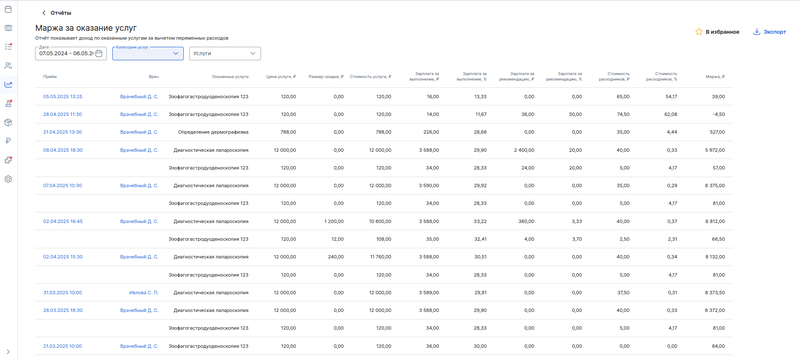
Task: Click the star icon next to В избранное
Action: coord(699,32)
